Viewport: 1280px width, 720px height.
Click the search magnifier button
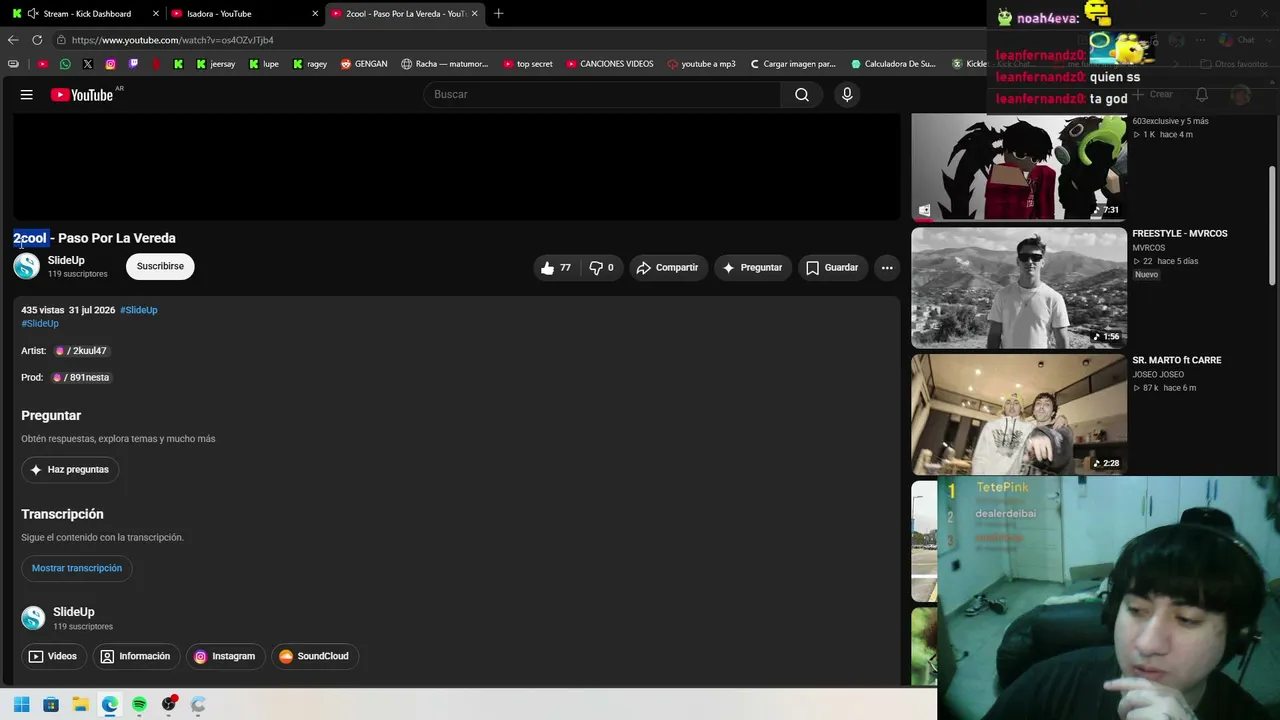pyautogui.click(x=802, y=95)
